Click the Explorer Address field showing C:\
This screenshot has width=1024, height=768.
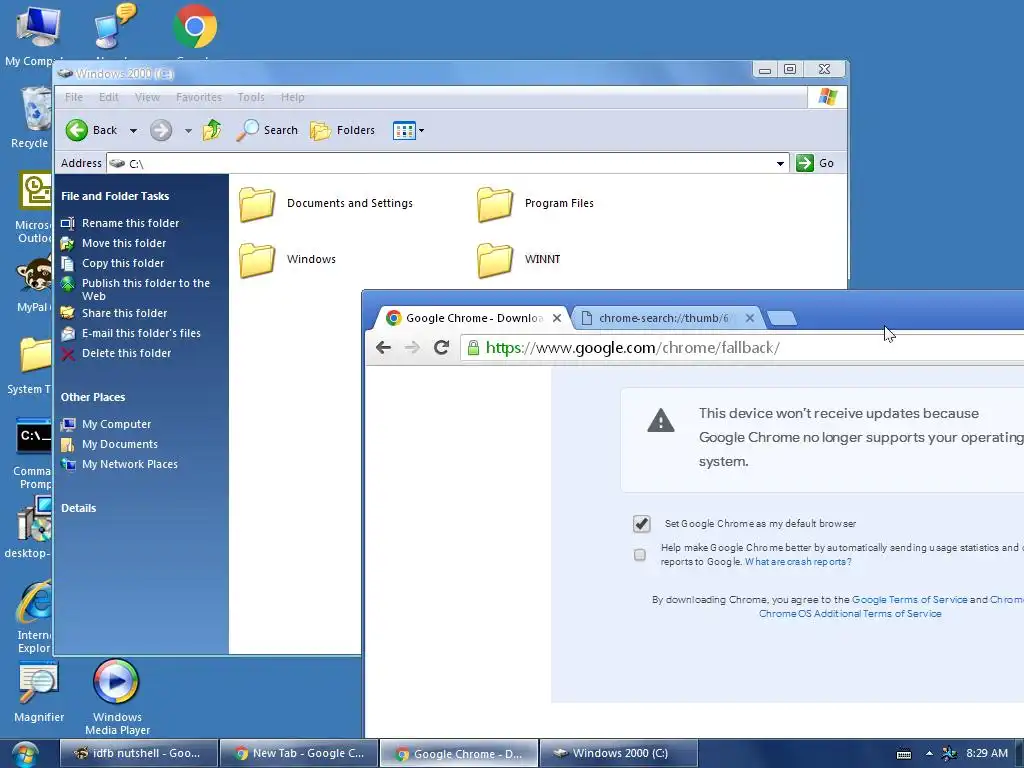tap(448, 163)
